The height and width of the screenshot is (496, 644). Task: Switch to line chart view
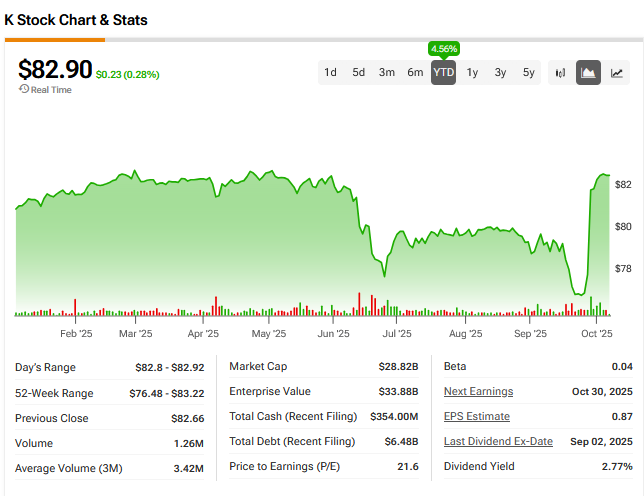617,72
